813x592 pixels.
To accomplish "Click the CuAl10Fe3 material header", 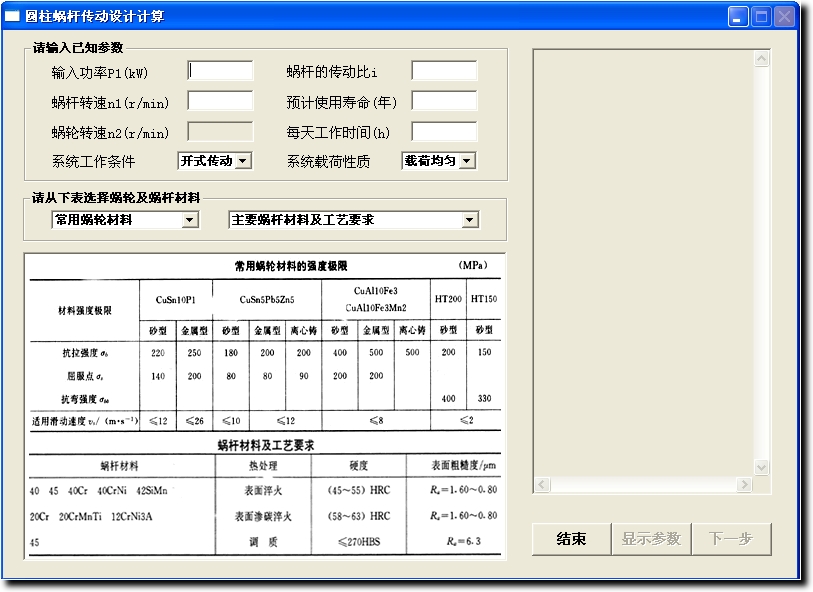I will point(376,291).
